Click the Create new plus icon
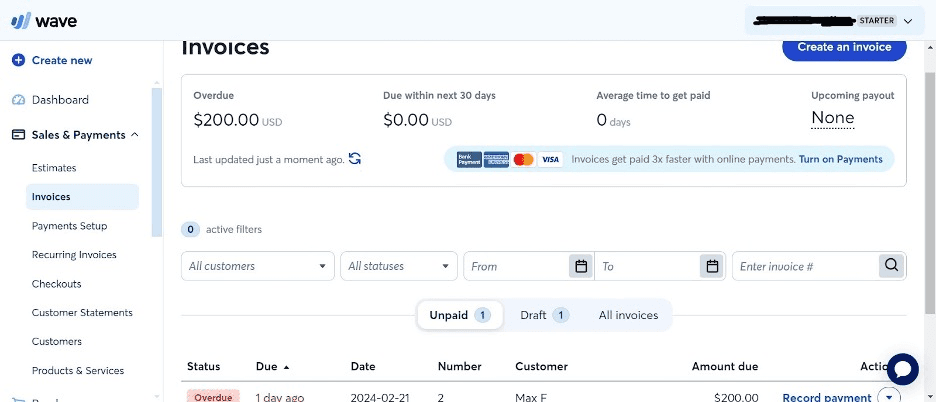 point(18,60)
